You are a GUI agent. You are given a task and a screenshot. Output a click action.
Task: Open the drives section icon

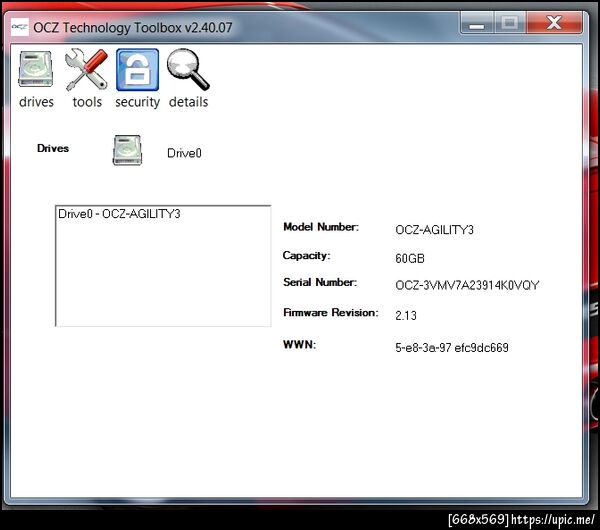tap(36, 70)
